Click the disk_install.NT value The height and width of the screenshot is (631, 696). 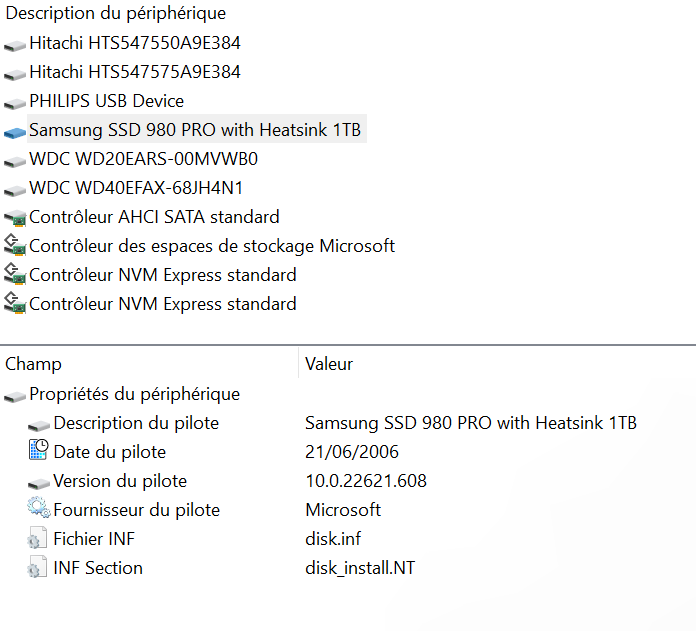point(360,568)
